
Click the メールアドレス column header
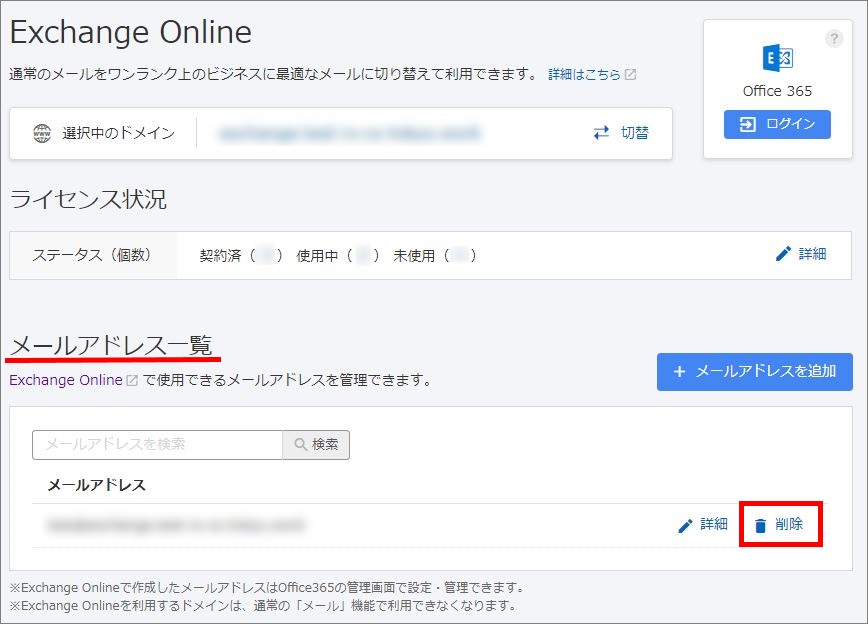96,485
